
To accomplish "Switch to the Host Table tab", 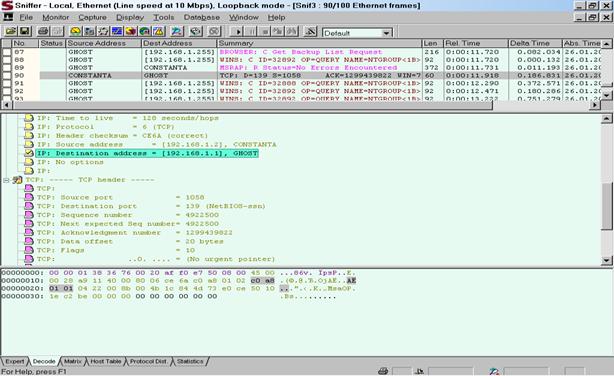I will 106,362.
